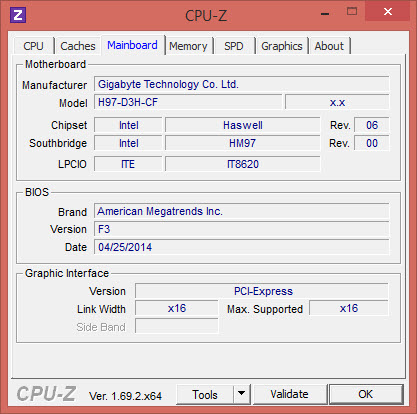417x414 pixels.
Task: Go to the Memory tab
Action: pyautogui.click(x=188, y=46)
